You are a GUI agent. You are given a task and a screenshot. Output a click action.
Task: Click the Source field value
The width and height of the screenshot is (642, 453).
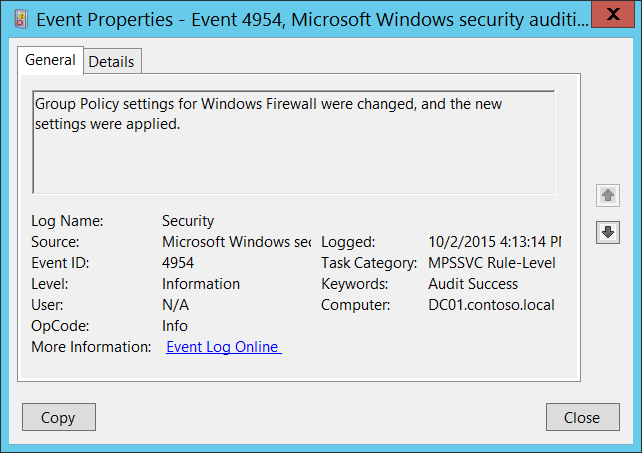point(236,242)
